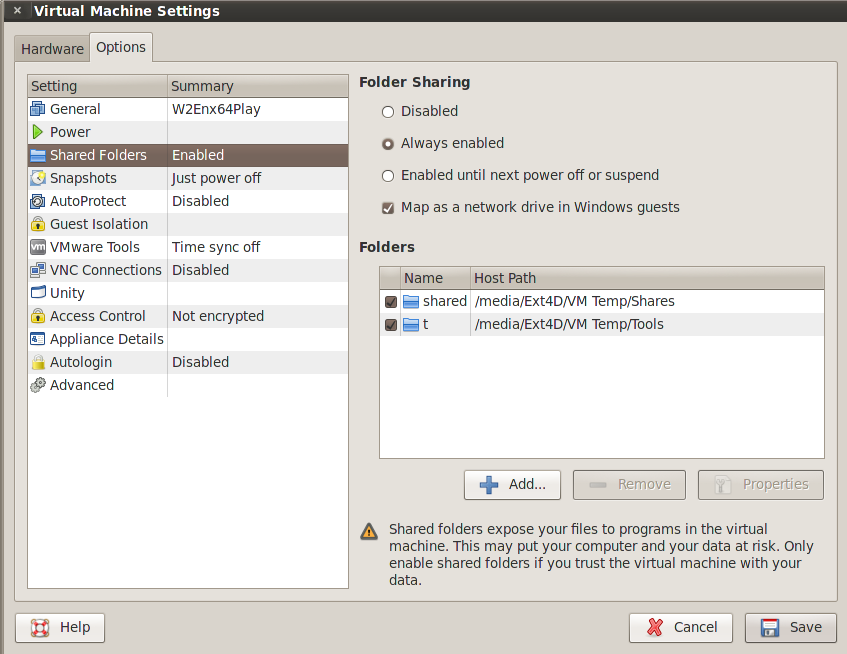Select the Snapshots setting row
Viewport: 847px width, 654px height.
tap(188, 178)
